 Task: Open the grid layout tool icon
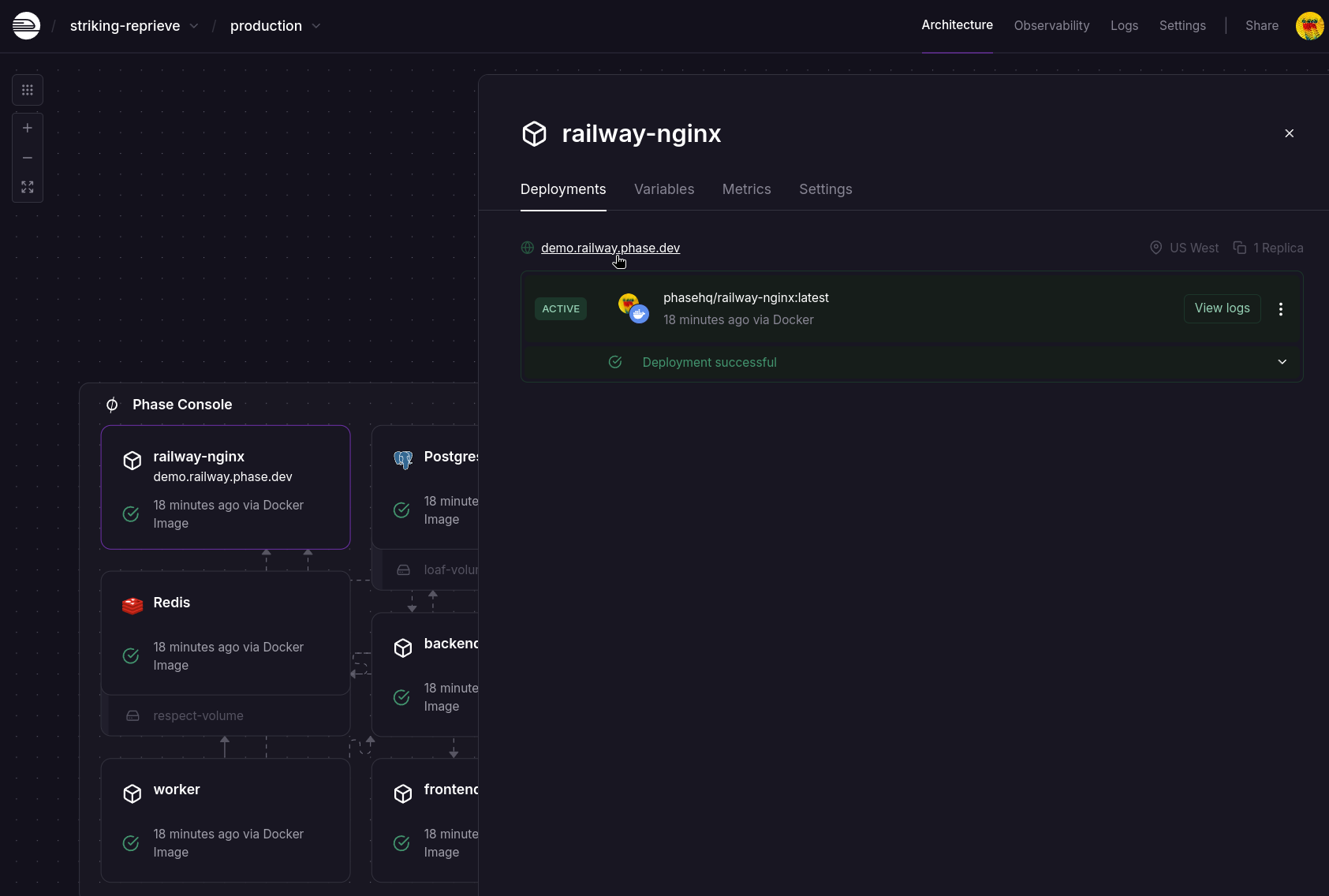[x=28, y=90]
